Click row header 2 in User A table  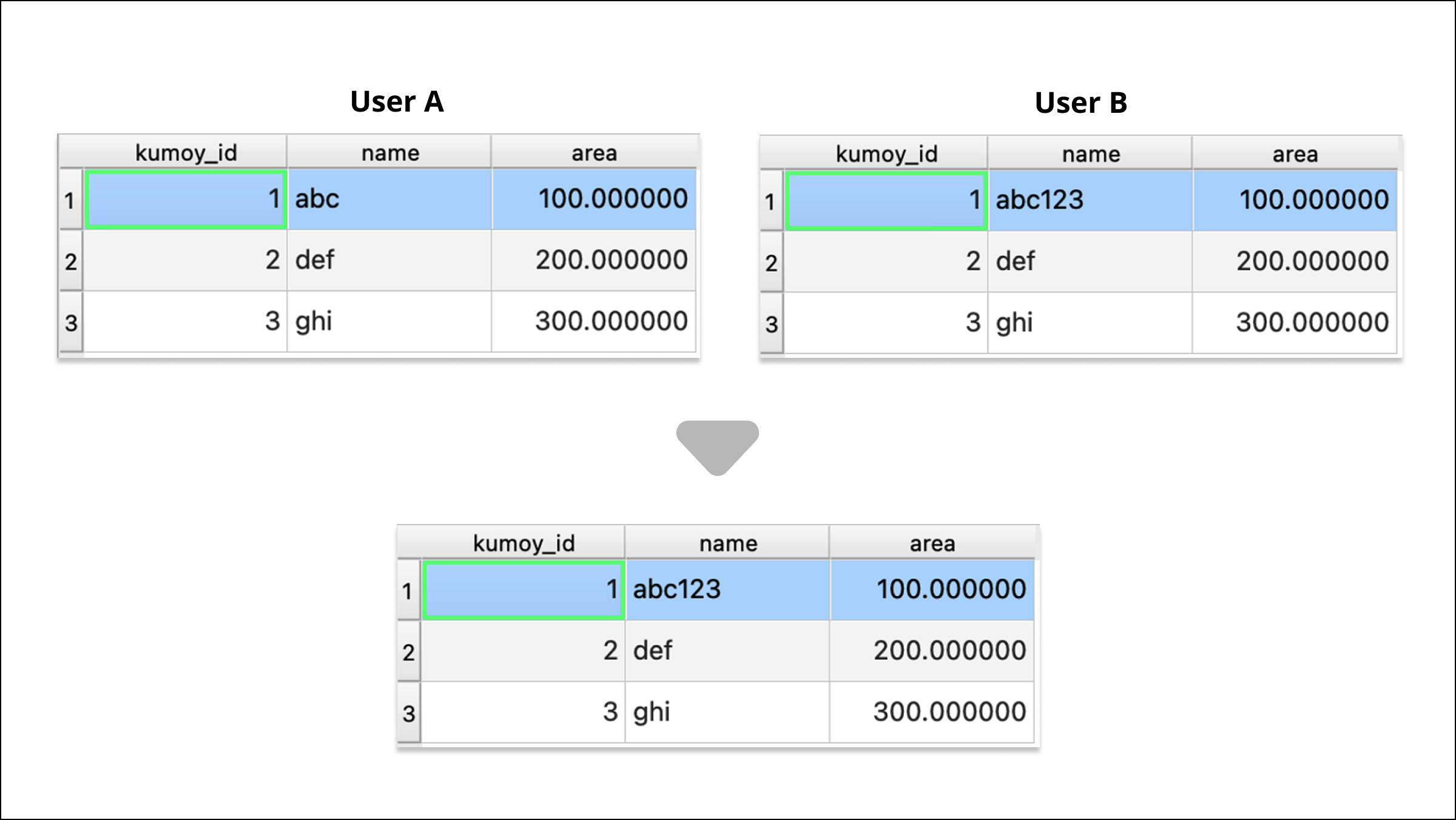(71, 261)
